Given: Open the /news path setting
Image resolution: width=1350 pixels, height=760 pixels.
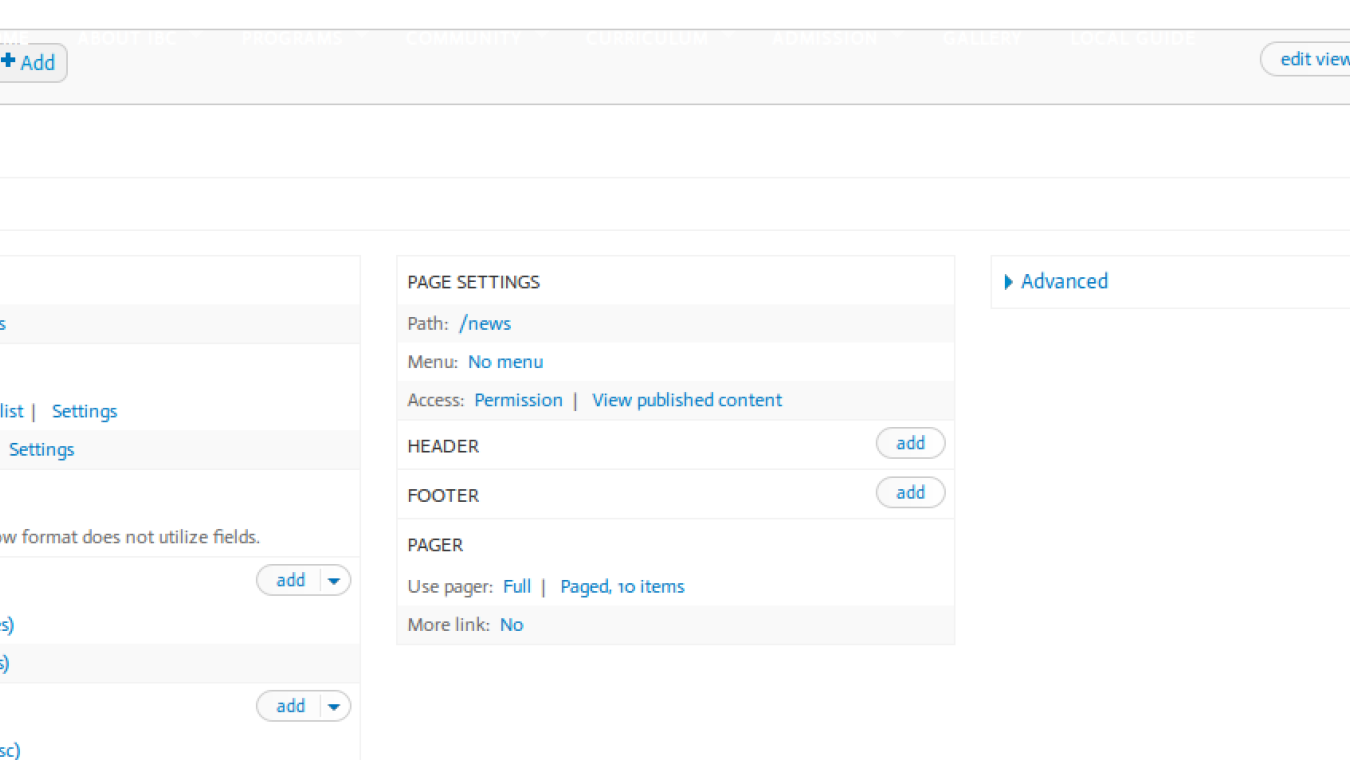Looking at the screenshot, I should (x=485, y=323).
